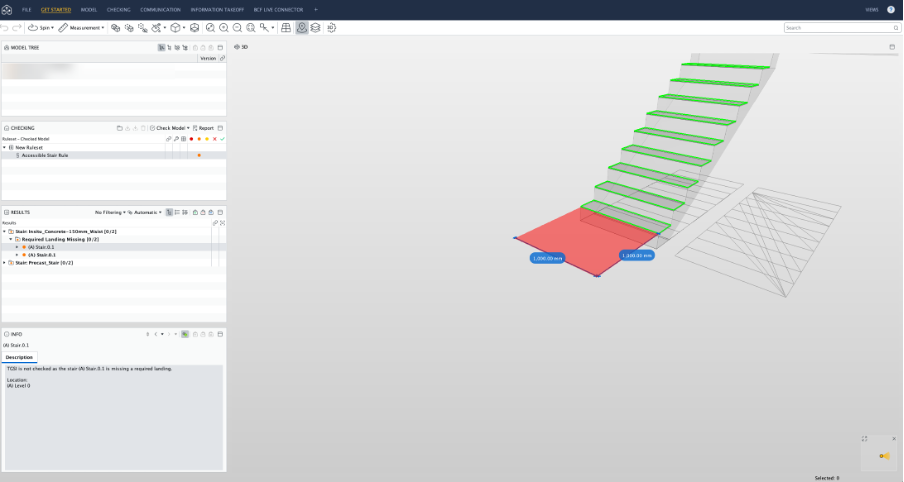Click the Solibri logo icon
Image resolution: width=904 pixels, height=482 pixels.
point(7,10)
